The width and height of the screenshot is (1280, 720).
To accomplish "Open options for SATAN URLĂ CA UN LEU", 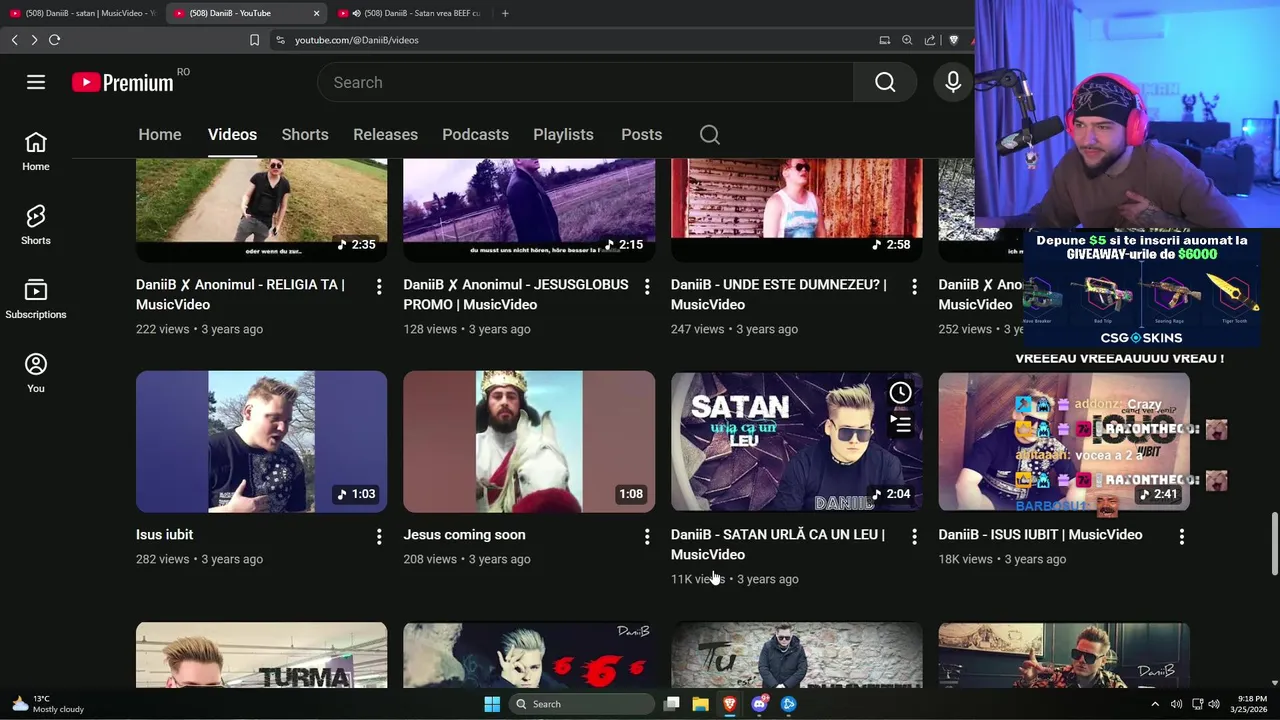I will [x=914, y=537].
